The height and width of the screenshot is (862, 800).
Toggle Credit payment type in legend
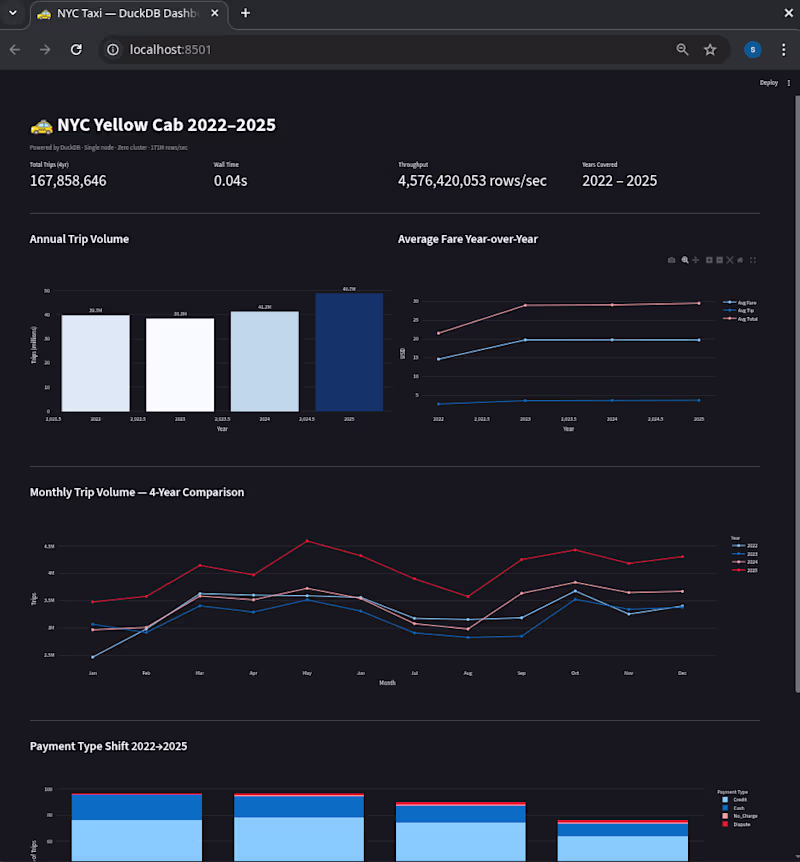(735, 800)
